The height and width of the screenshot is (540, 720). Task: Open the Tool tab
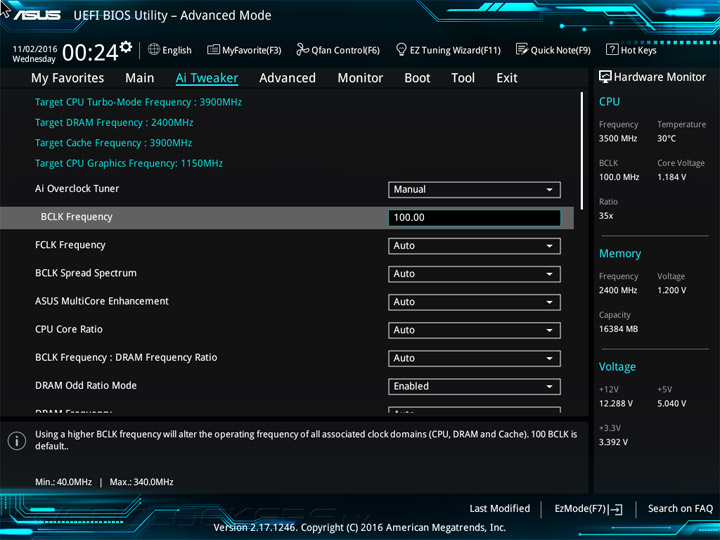(463, 78)
